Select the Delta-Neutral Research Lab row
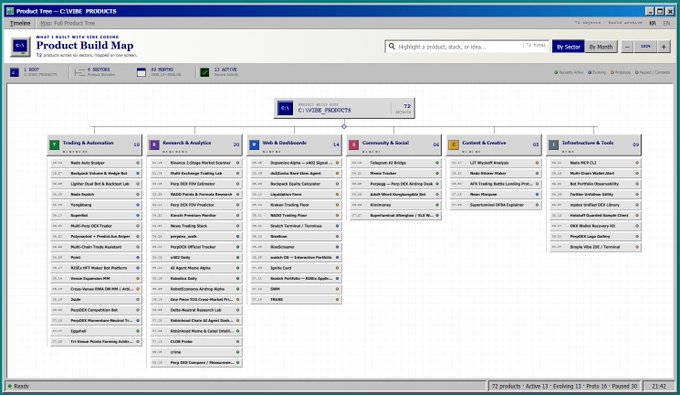This screenshot has height=395, width=680. [196, 310]
